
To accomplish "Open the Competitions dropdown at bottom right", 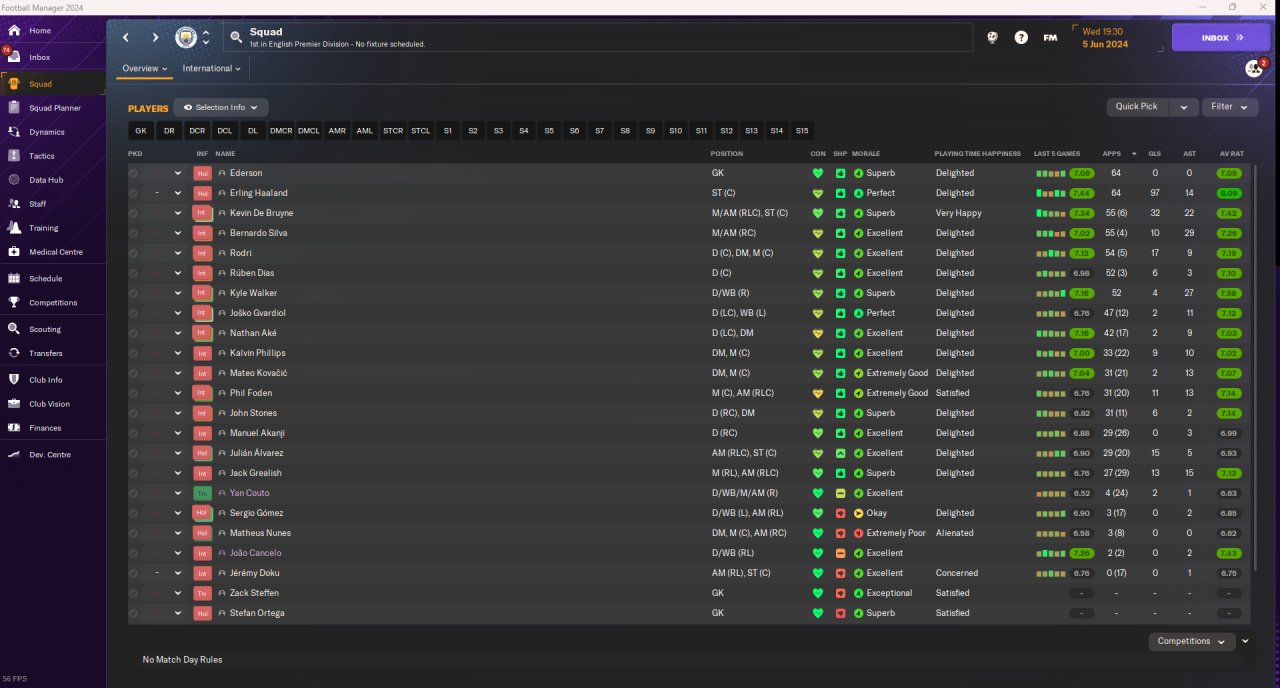I will 1192,641.
